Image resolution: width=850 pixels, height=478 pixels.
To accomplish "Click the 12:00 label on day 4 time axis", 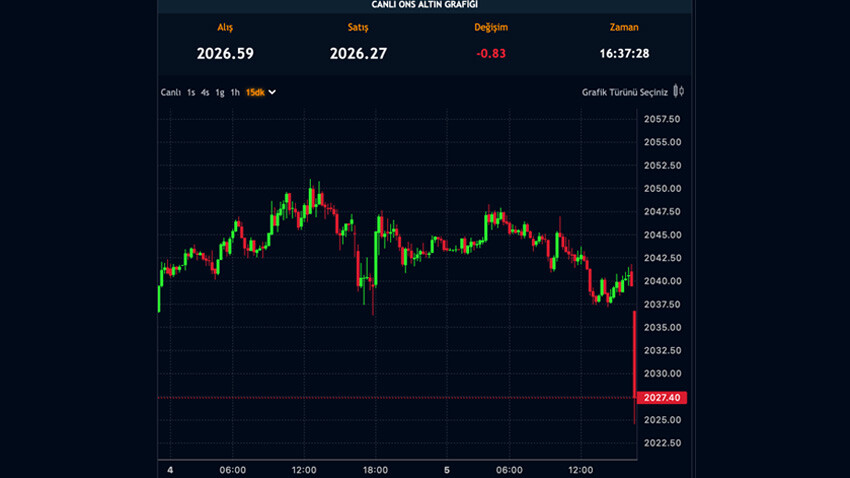I will click(304, 470).
